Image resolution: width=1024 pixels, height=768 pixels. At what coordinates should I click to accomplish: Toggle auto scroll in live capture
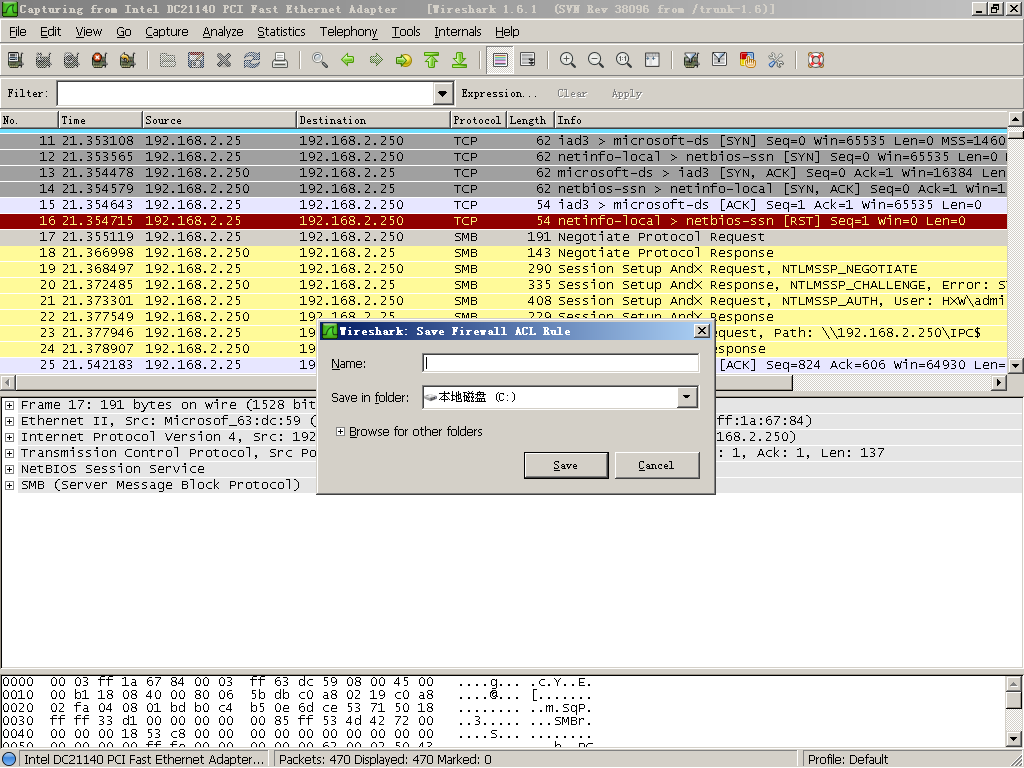coord(528,60)
